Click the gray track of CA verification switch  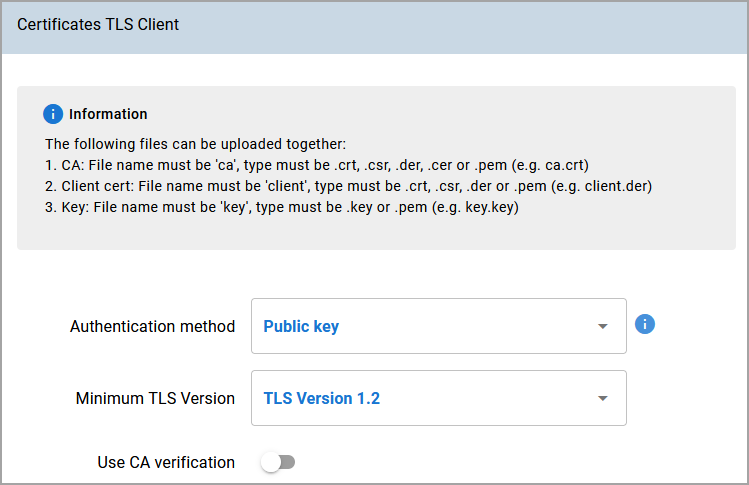(x=288, y=462)
